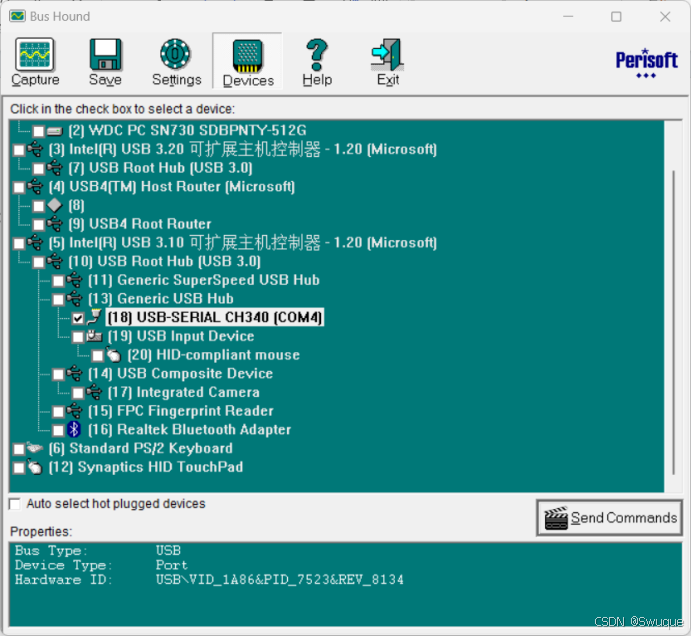The width and height of the screenshot is (692, 636).
Task: Check the USB Input Device checkbox
Action: click(78, 337)
